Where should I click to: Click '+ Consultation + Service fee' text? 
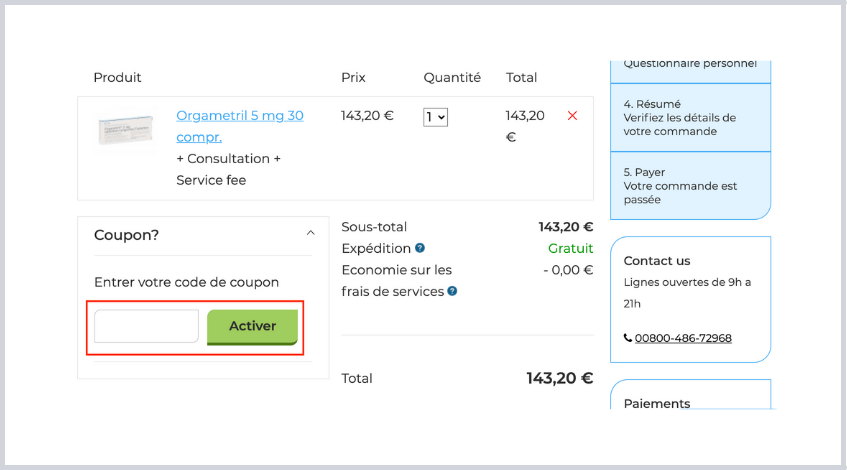click(x=228, y=169)
